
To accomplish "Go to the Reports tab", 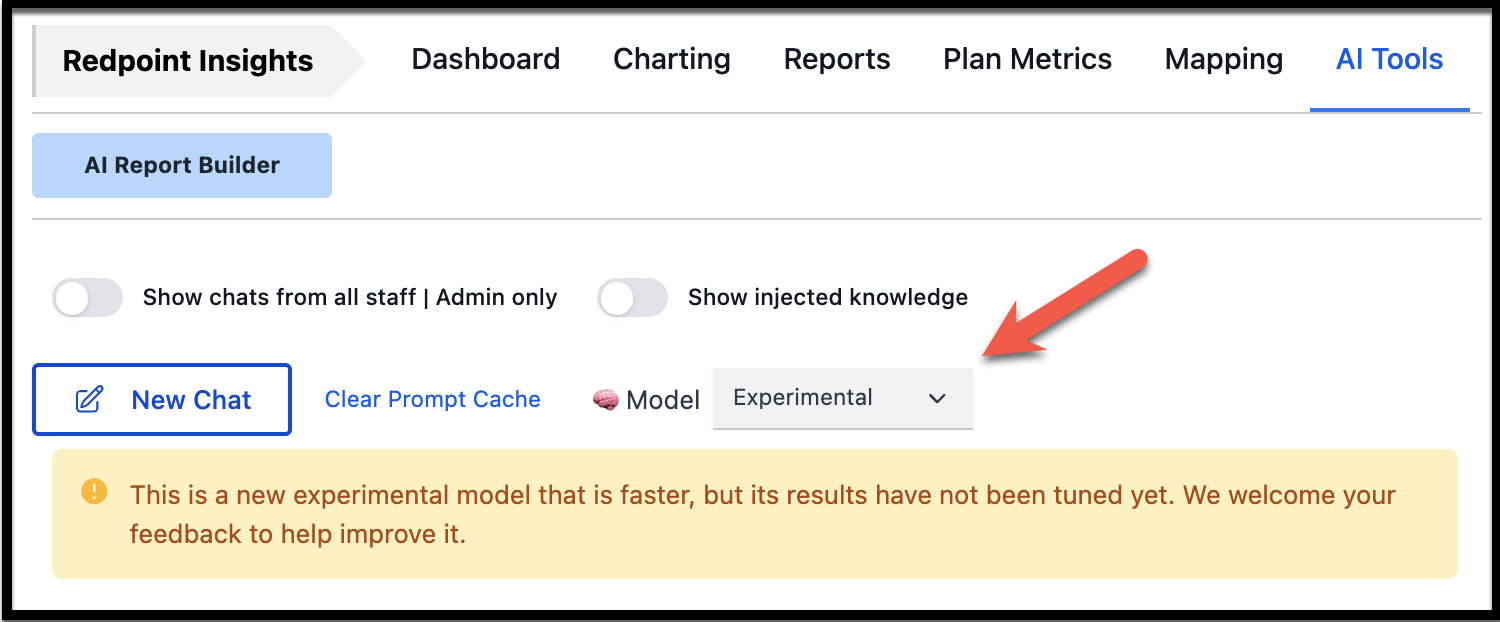I will tap(836, 60).
